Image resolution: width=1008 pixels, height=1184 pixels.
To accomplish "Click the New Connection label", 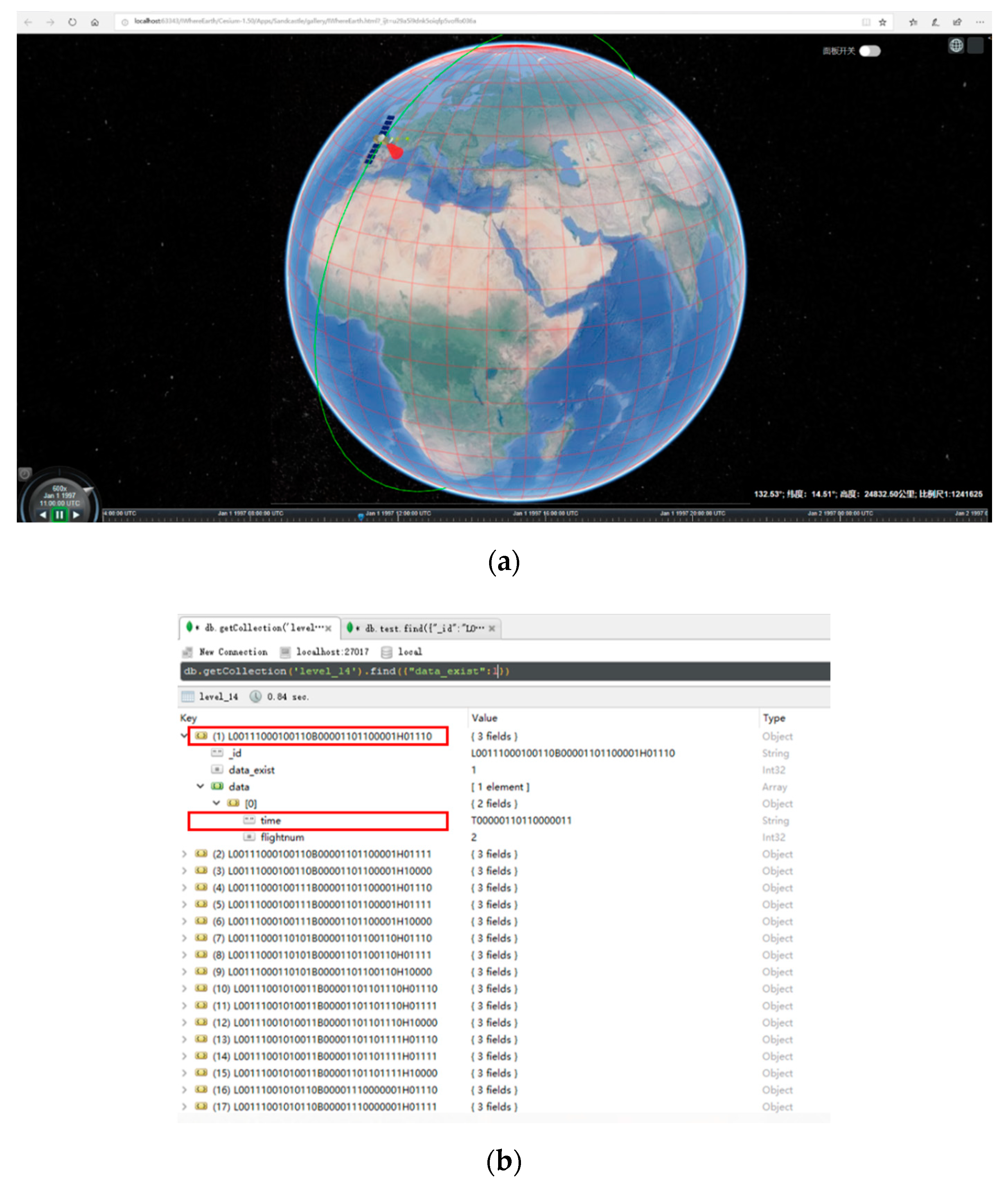I will click(x=233, y=652).
